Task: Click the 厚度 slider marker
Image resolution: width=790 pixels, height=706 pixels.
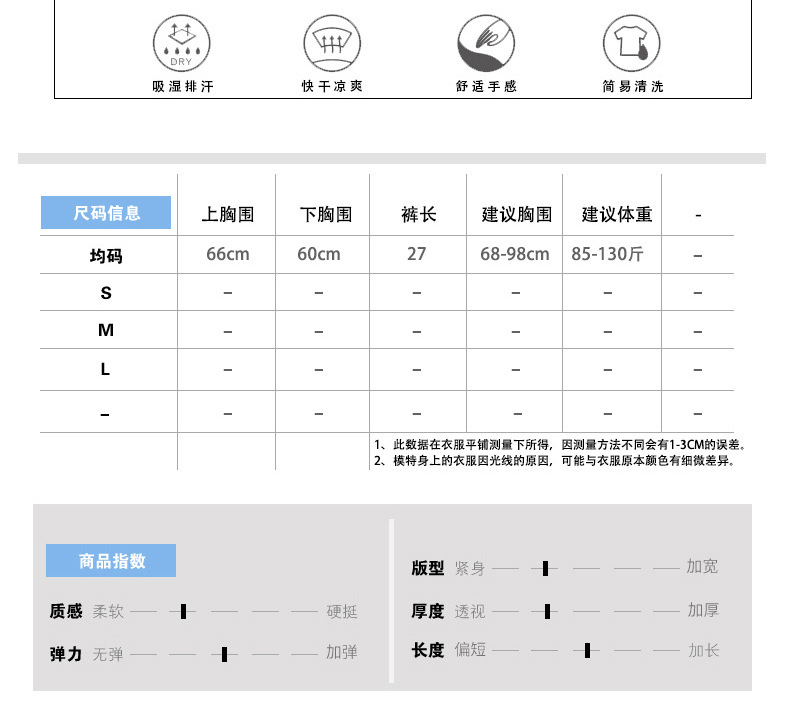Action: click(x=547, y=611)
